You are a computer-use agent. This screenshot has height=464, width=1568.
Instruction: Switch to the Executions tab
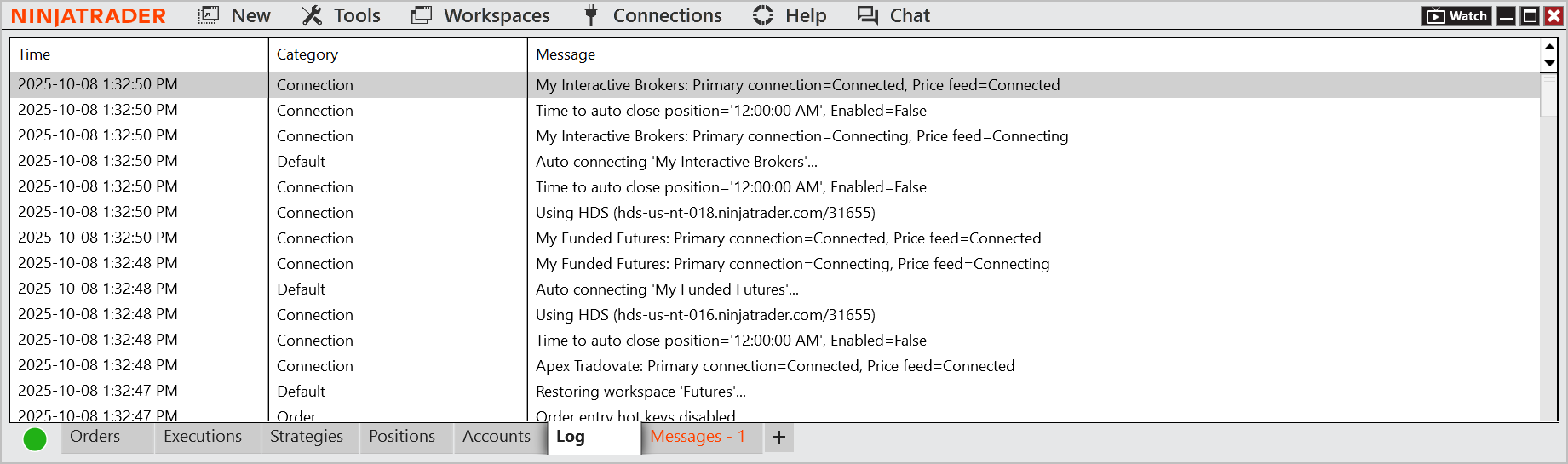pos(203,437)
